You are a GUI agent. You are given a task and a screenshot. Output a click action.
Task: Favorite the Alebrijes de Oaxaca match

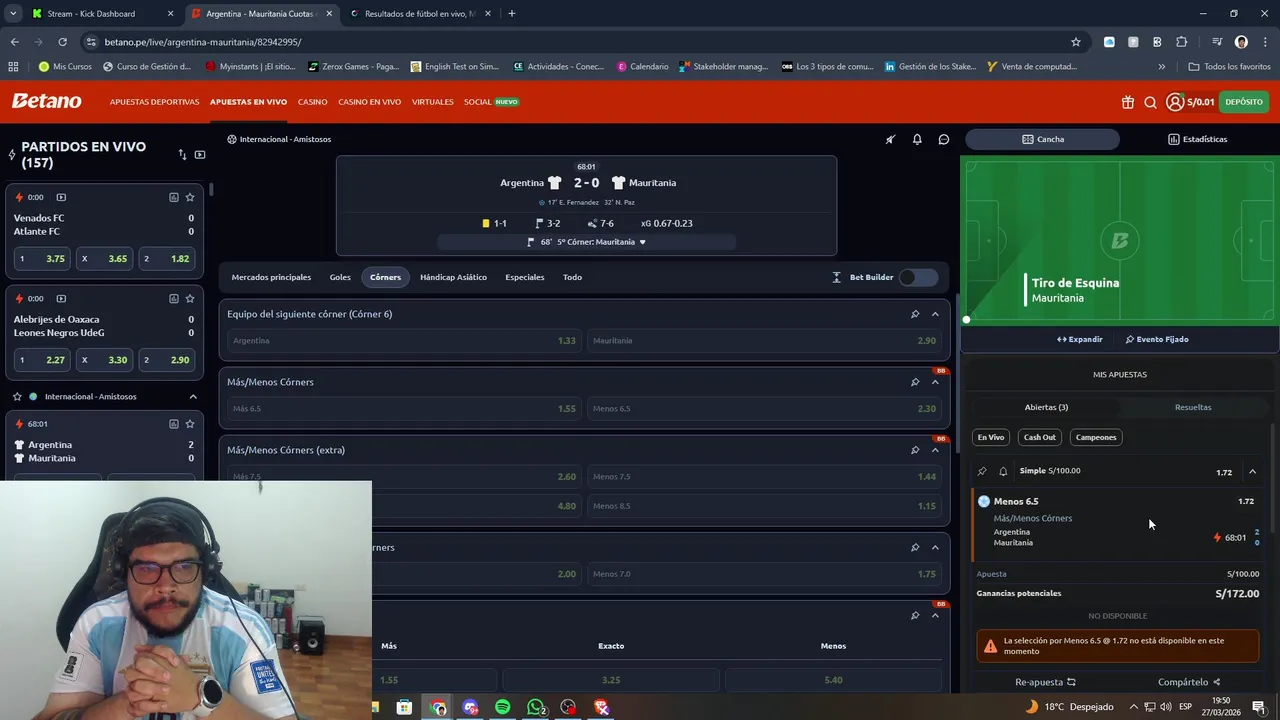(x=190, y=298)
